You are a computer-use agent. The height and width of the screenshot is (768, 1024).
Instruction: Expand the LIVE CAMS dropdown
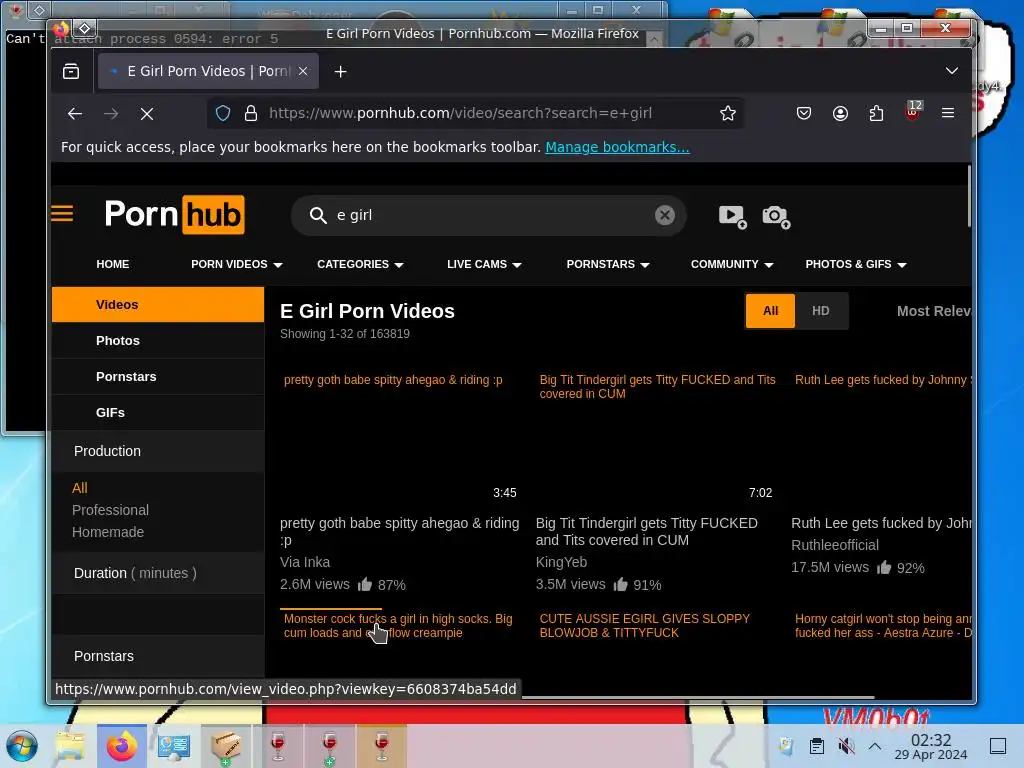pos(484,264)
